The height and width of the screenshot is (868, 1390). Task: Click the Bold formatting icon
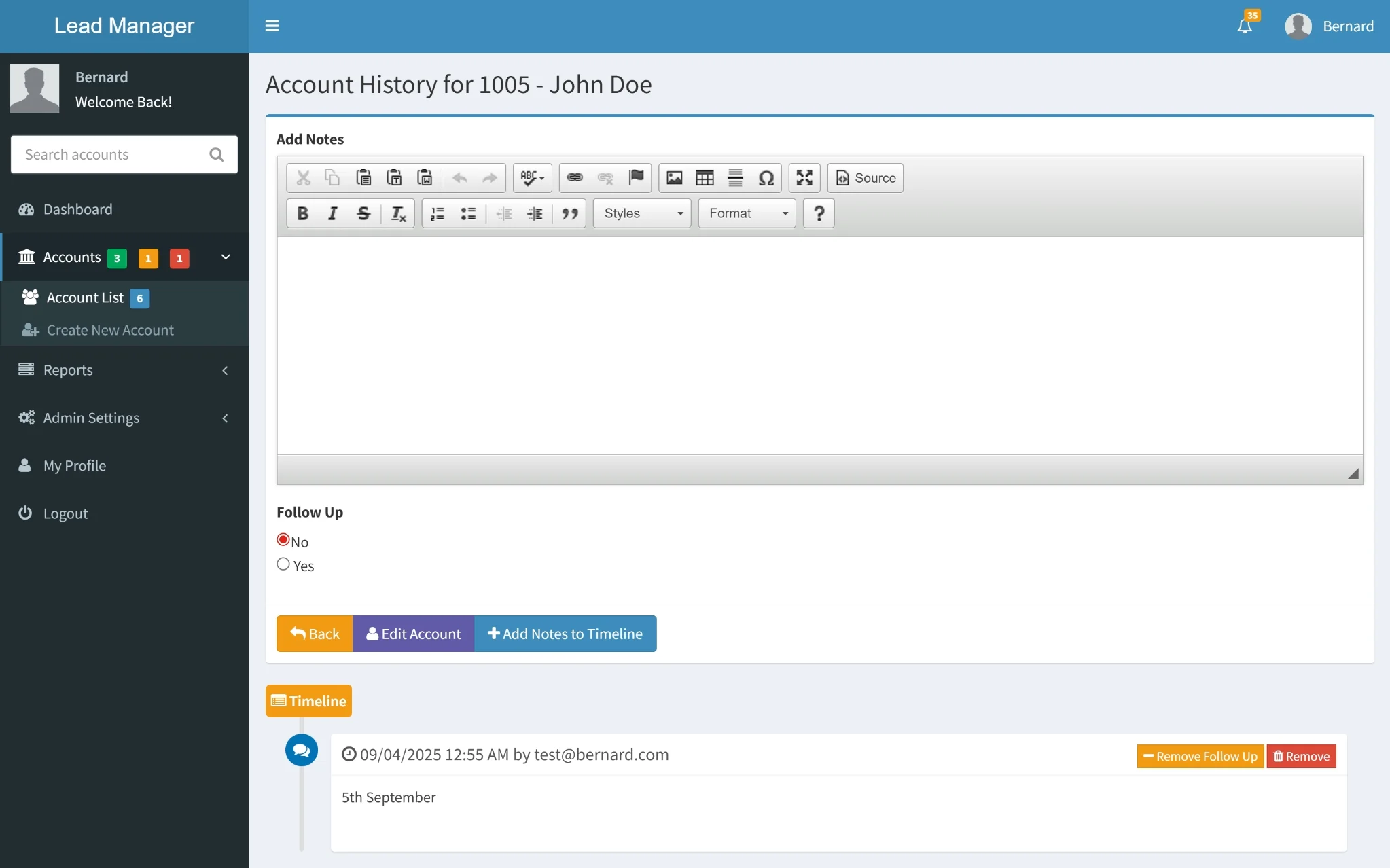pyautogui.click(x=302, y=213)
